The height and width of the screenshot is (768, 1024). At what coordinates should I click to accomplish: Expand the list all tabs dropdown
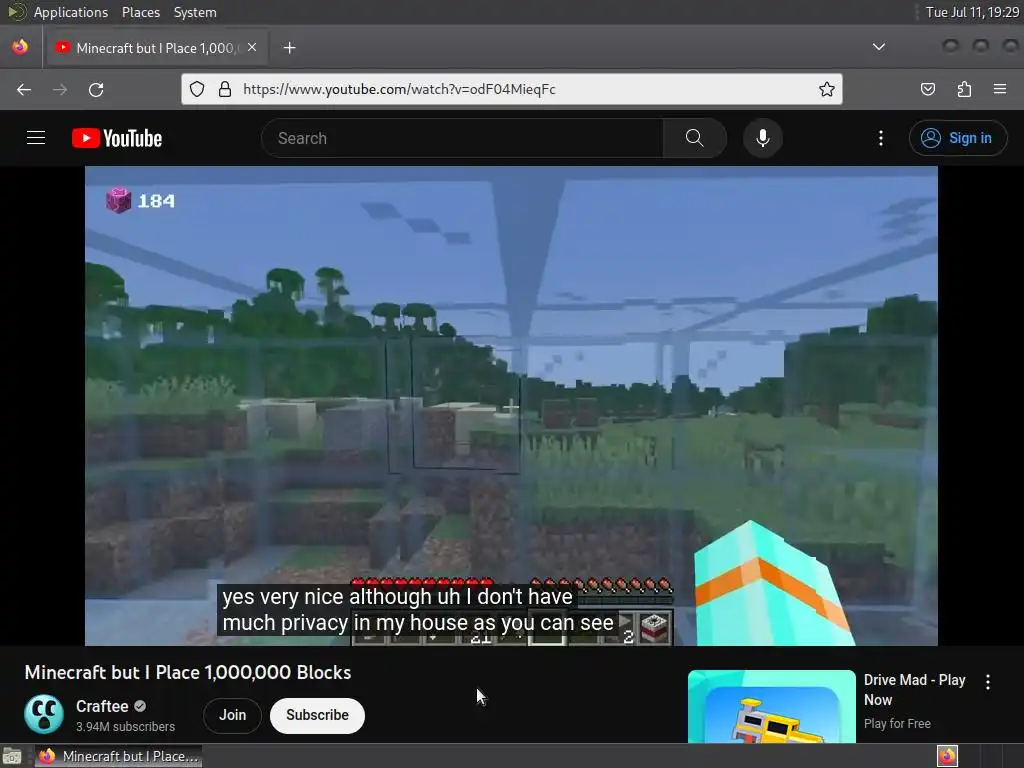[x=879, y=47]
